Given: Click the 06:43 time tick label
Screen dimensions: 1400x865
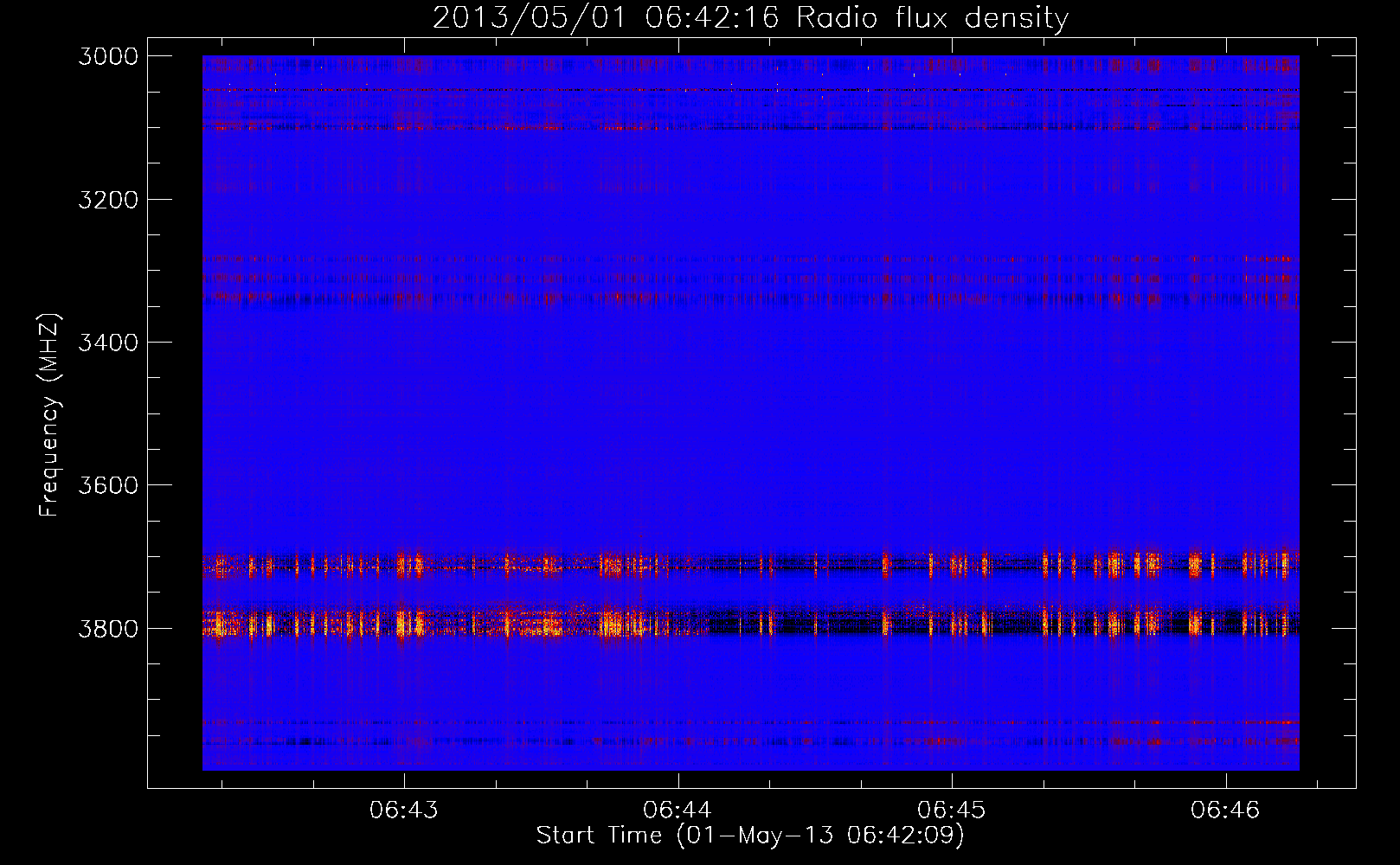Looking at the screenshot, I should 404,811.
